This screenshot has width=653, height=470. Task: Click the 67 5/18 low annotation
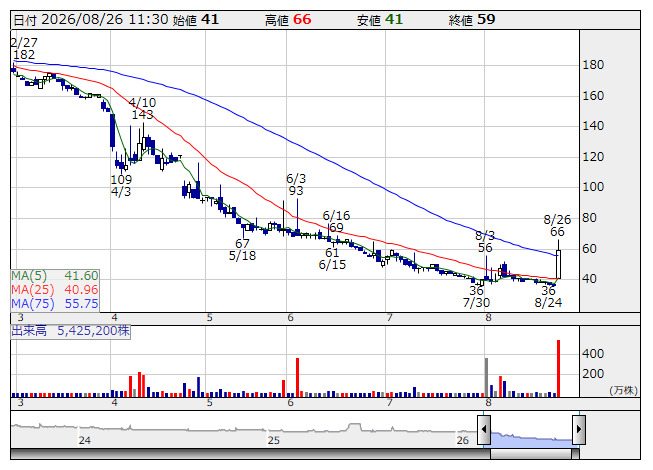pyautogui.click(x=242, y=249)
